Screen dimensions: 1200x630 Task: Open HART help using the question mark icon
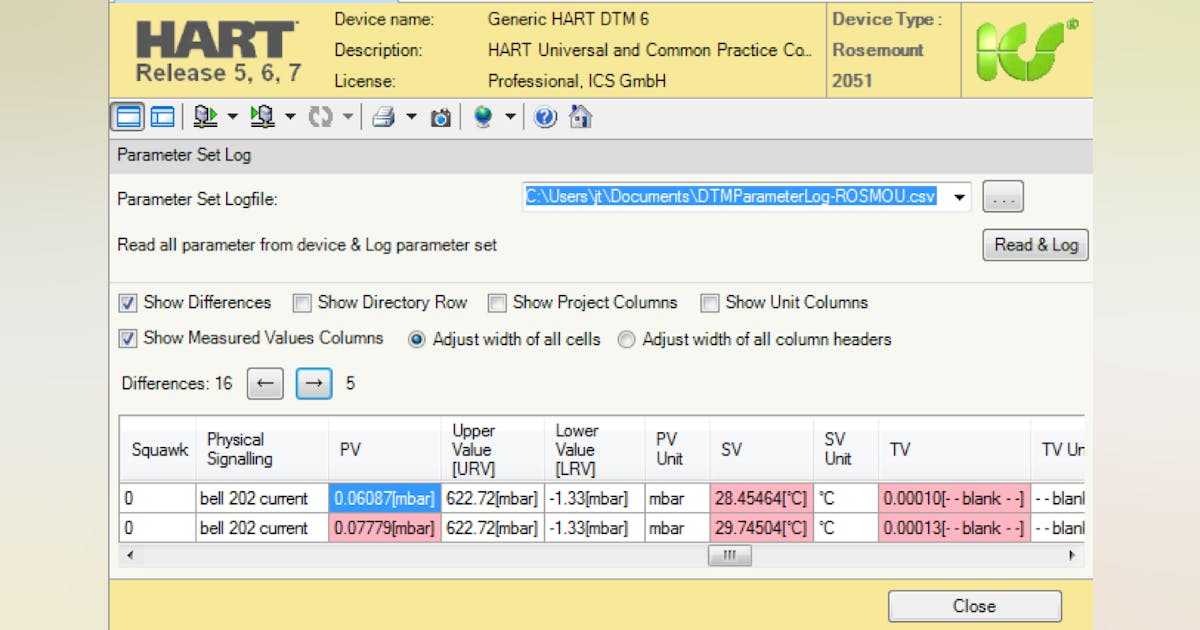pyautogui.click(x=546, y=117)
